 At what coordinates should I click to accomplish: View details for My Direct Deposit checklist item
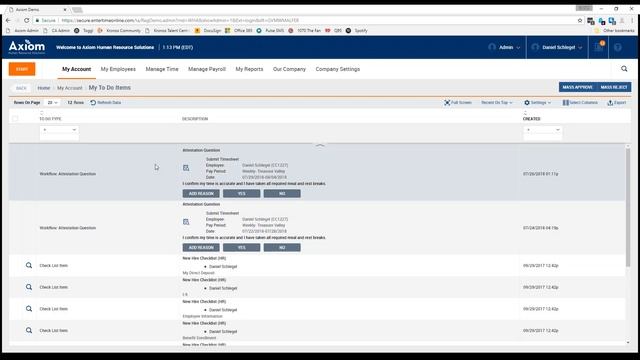coord(29,265)
